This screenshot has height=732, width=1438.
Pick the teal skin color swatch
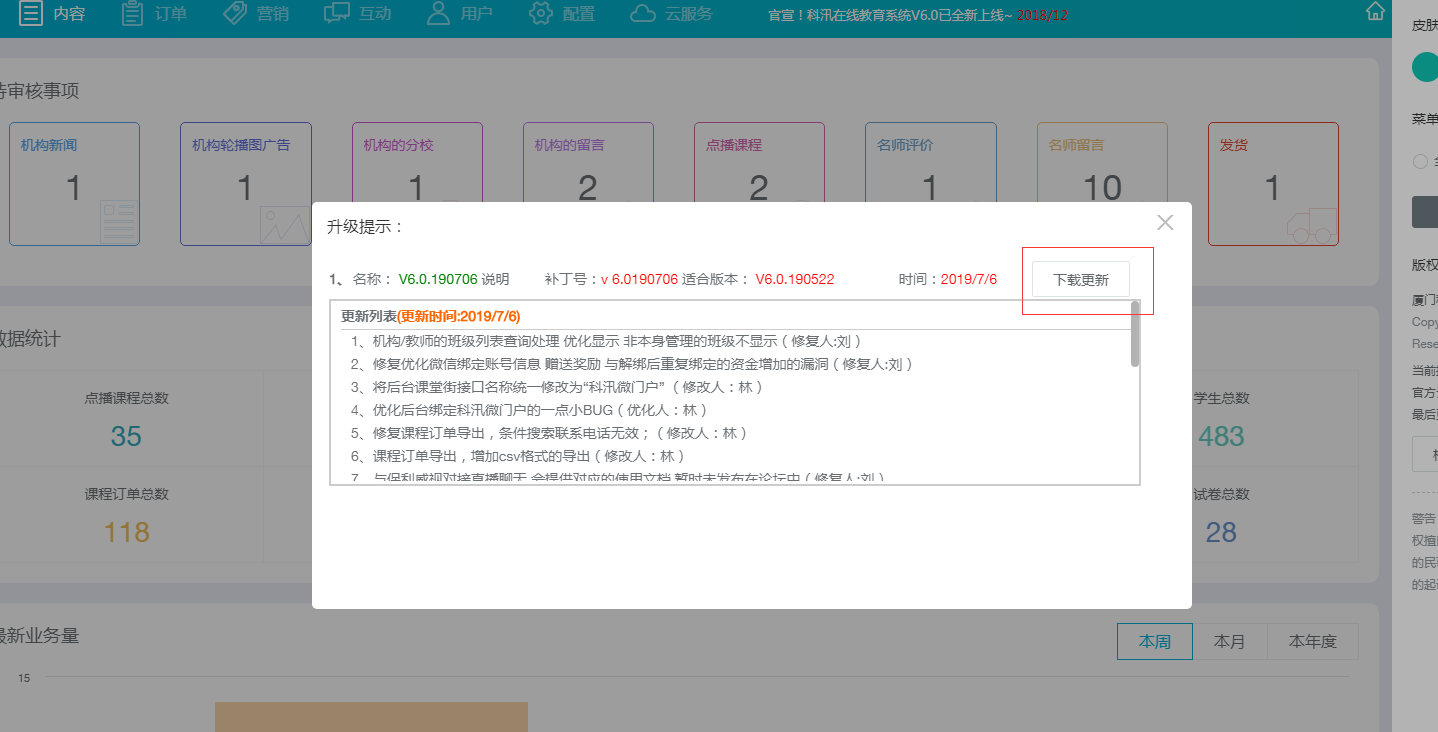point(1426,68)
